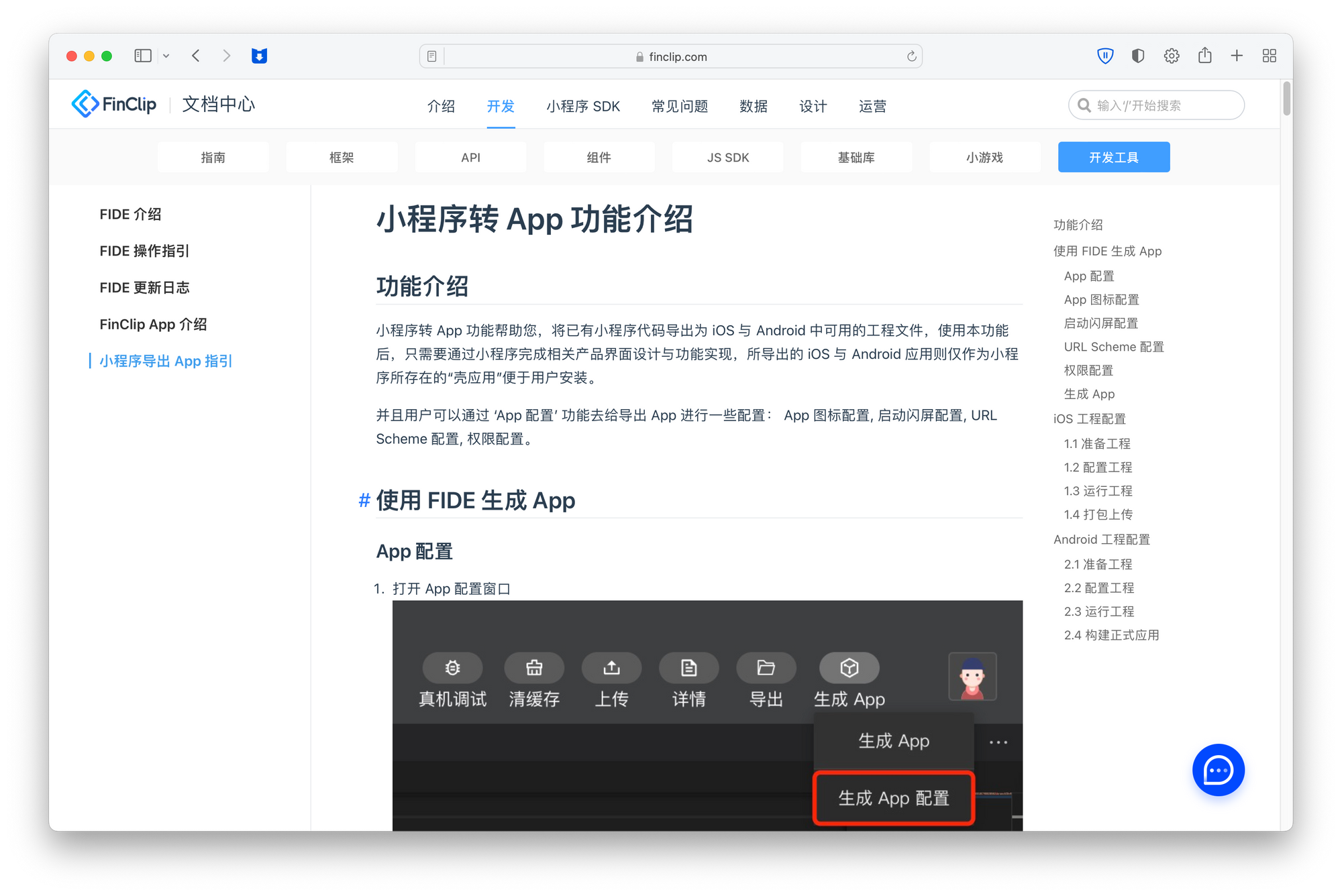Switch to the 常见问题 navigation item
The width and height of the screenshot is (1342, 896).
coord(679,106)
